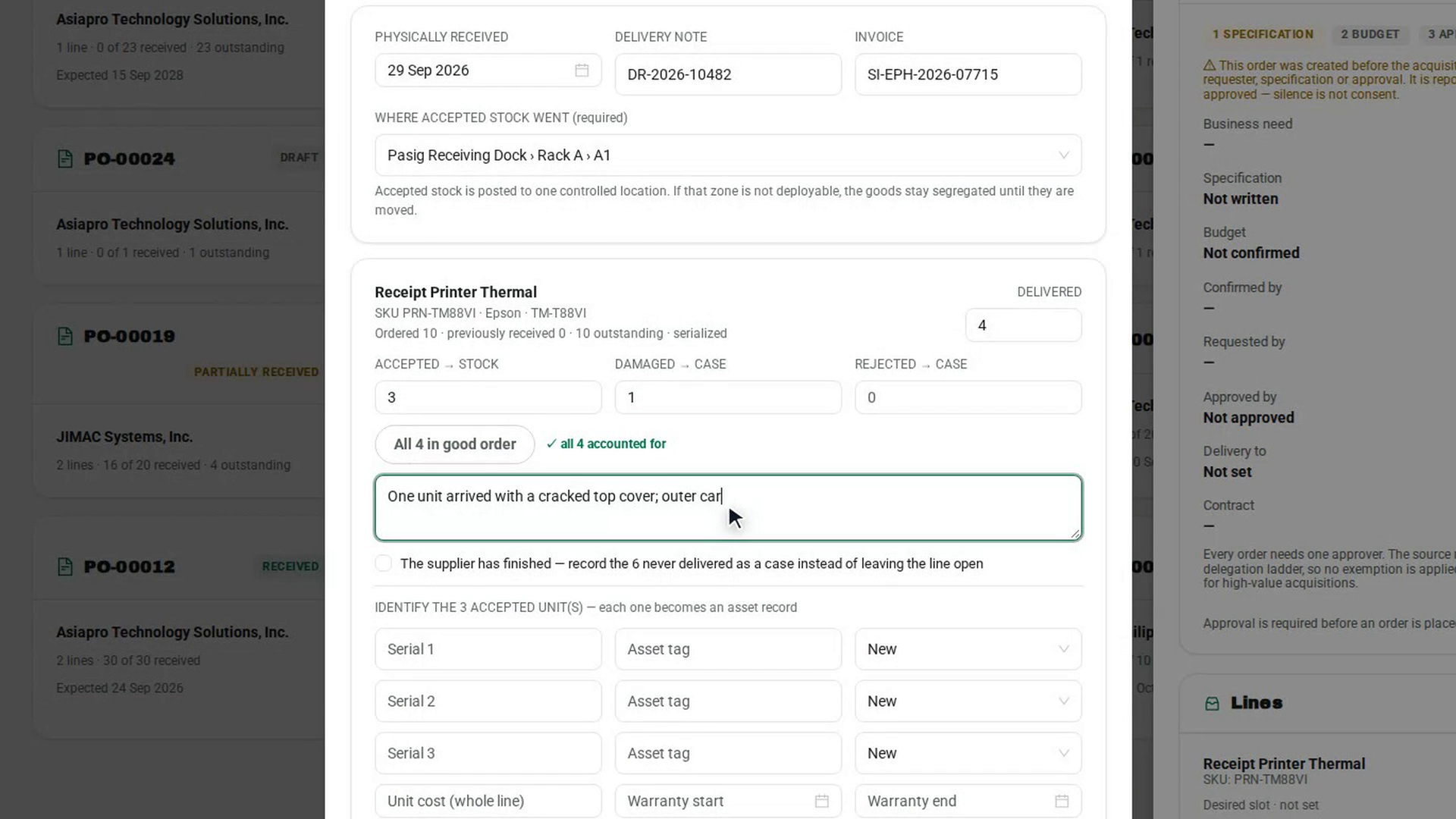Click the Receipt Printer Thermal line heading
The image size is (1456, 819).
pyautogui.click(x=456, y=292)
